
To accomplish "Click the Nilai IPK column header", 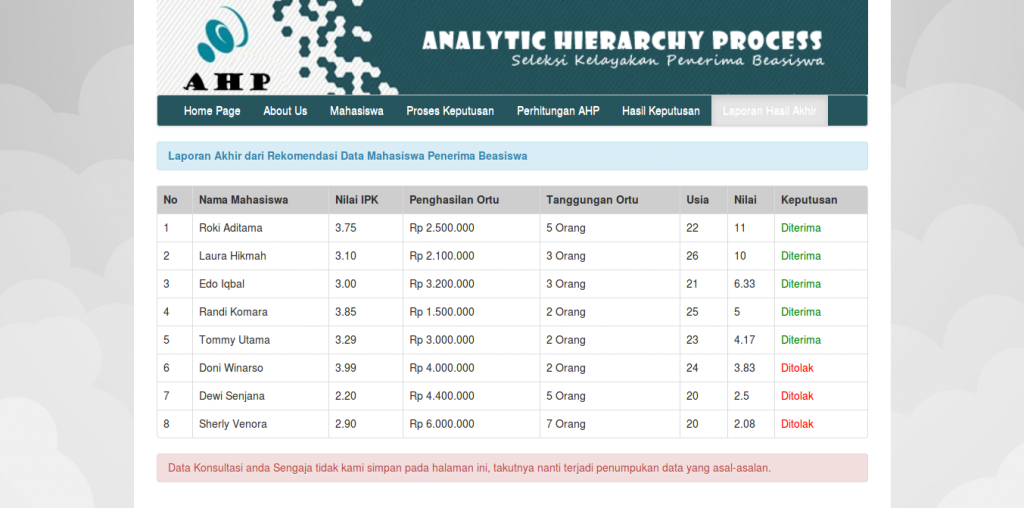I will (x=357, y=200).
